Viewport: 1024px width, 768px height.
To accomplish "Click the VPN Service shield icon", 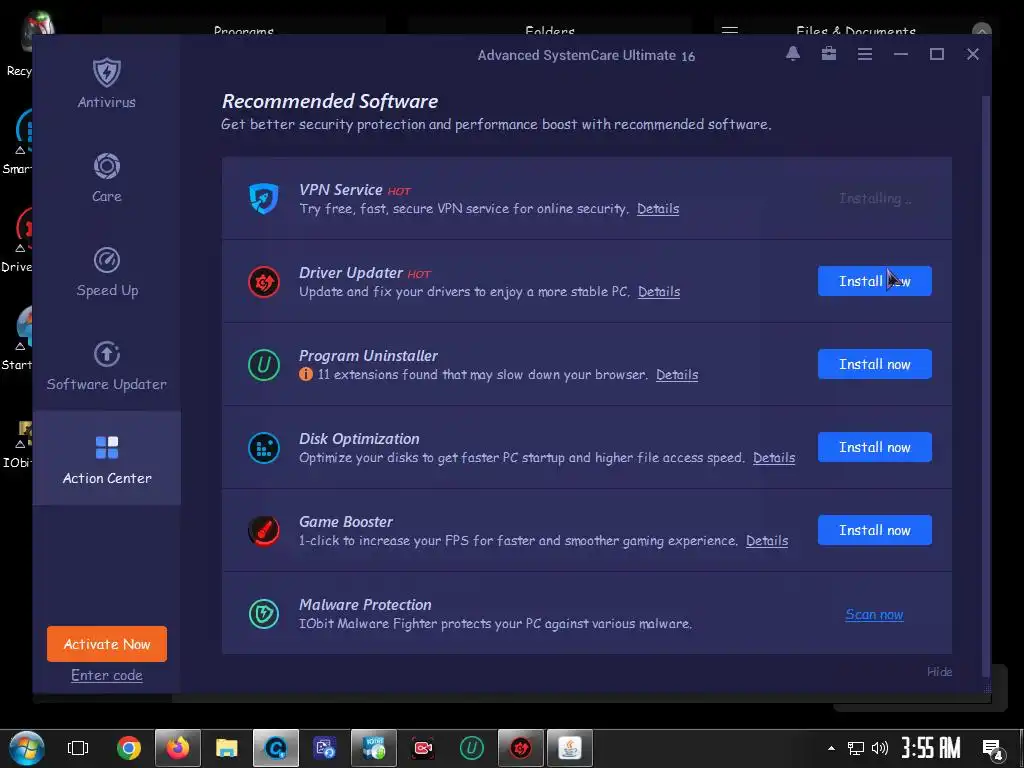I will coord(264,199).
